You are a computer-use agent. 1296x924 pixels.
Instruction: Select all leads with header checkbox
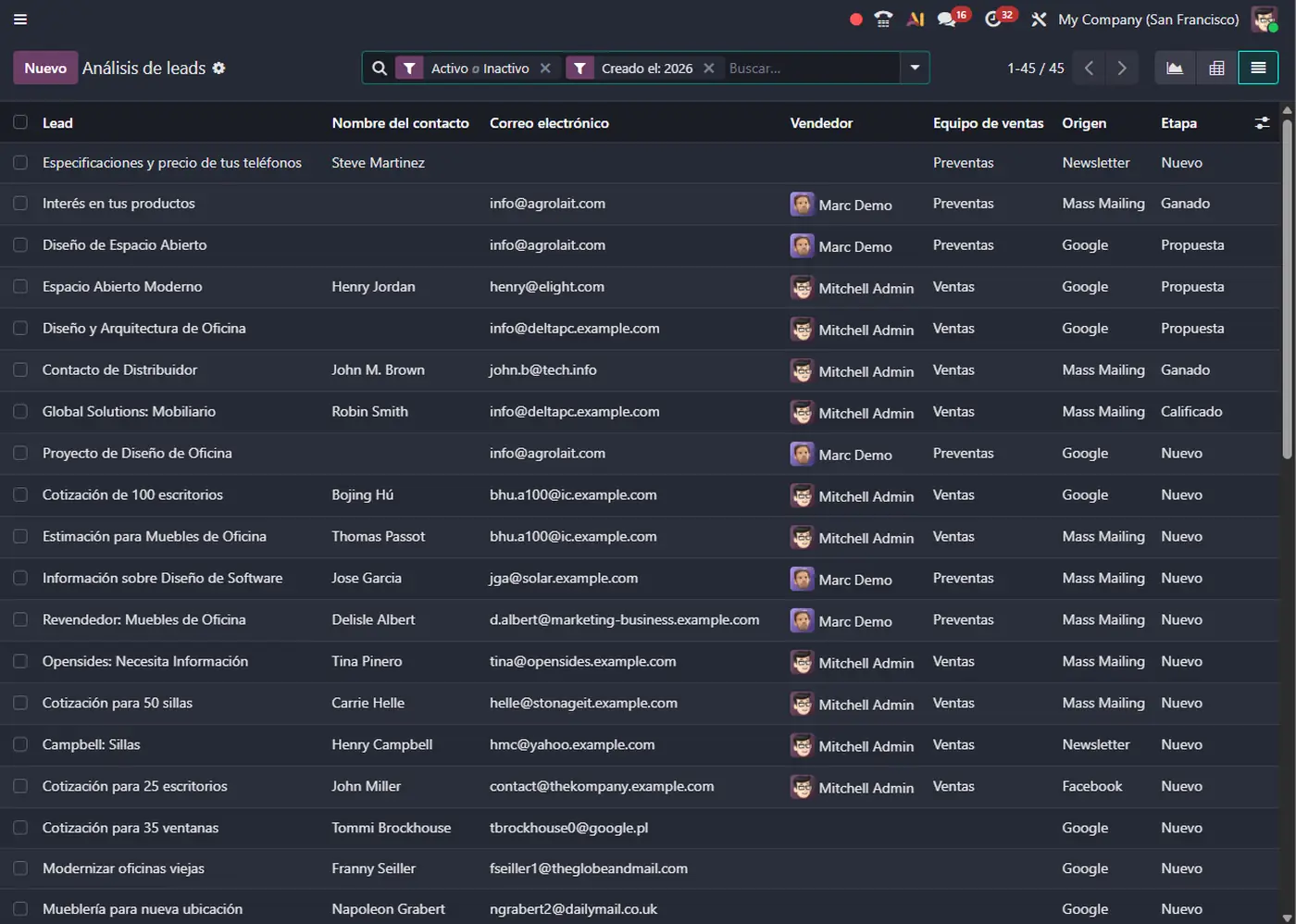click(x=20, y=123)
